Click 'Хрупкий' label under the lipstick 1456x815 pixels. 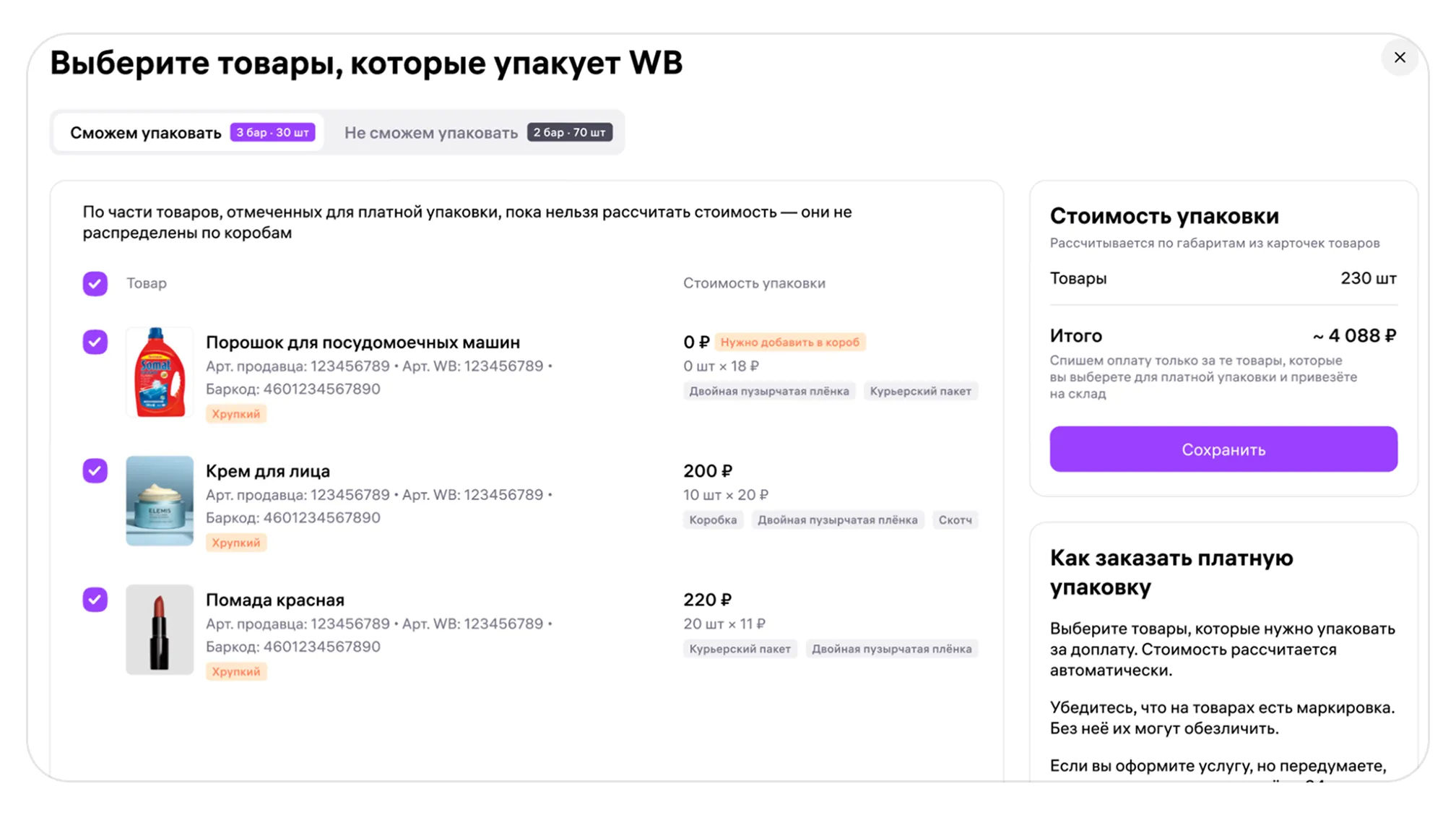pyautogui.click(x=235, y=672)
